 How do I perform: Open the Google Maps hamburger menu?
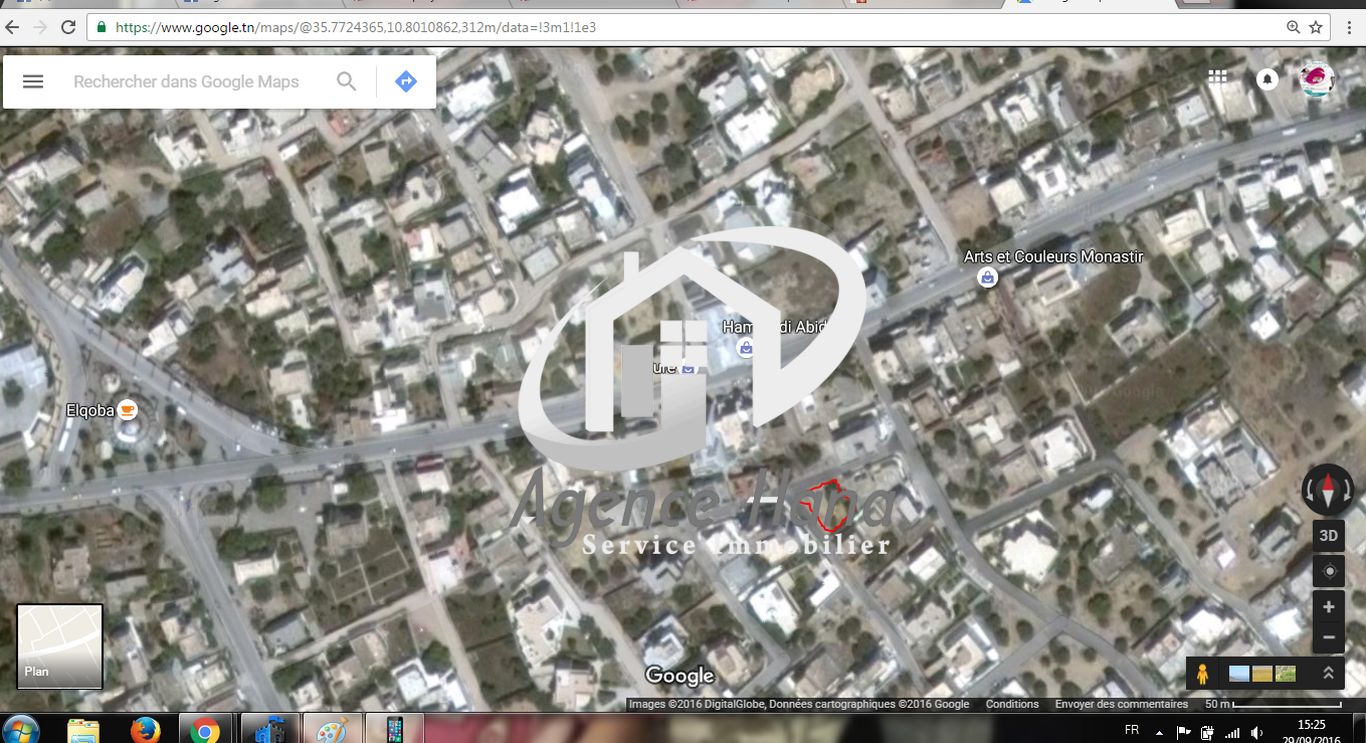[x=33, y=82]
